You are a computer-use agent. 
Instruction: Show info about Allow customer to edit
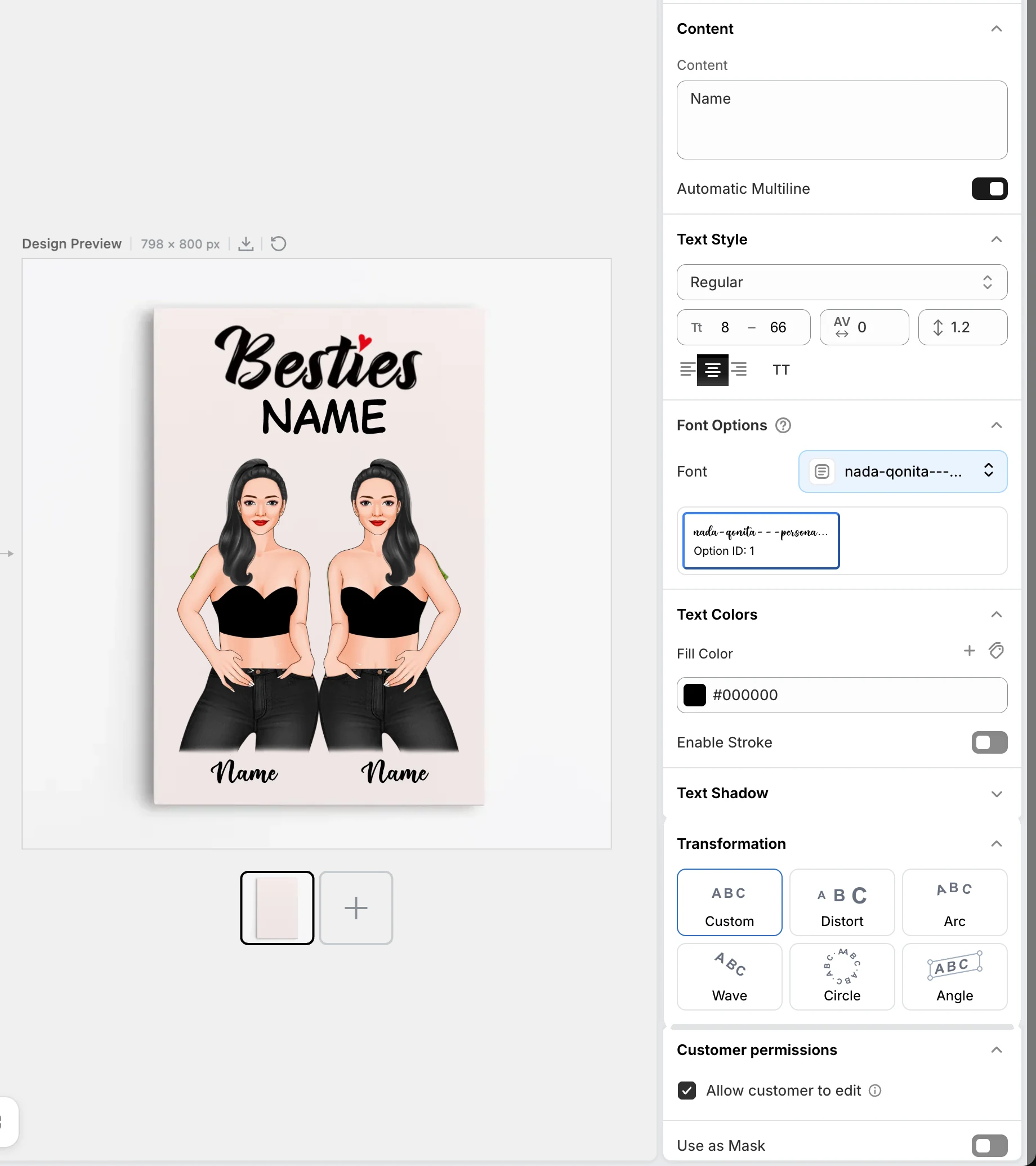point(875,1091)
